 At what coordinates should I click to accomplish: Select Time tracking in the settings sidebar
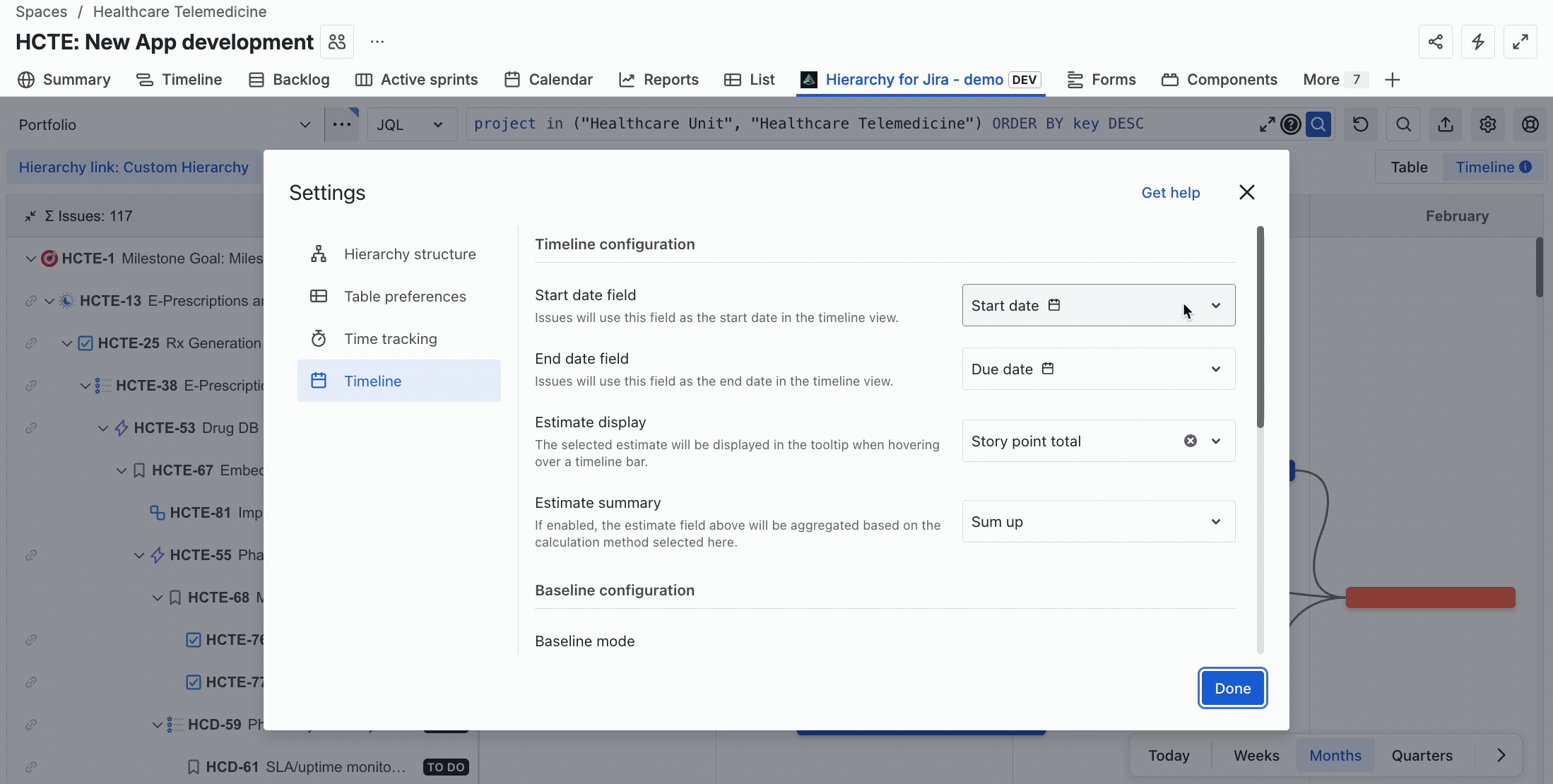click(x=399, y=339)
